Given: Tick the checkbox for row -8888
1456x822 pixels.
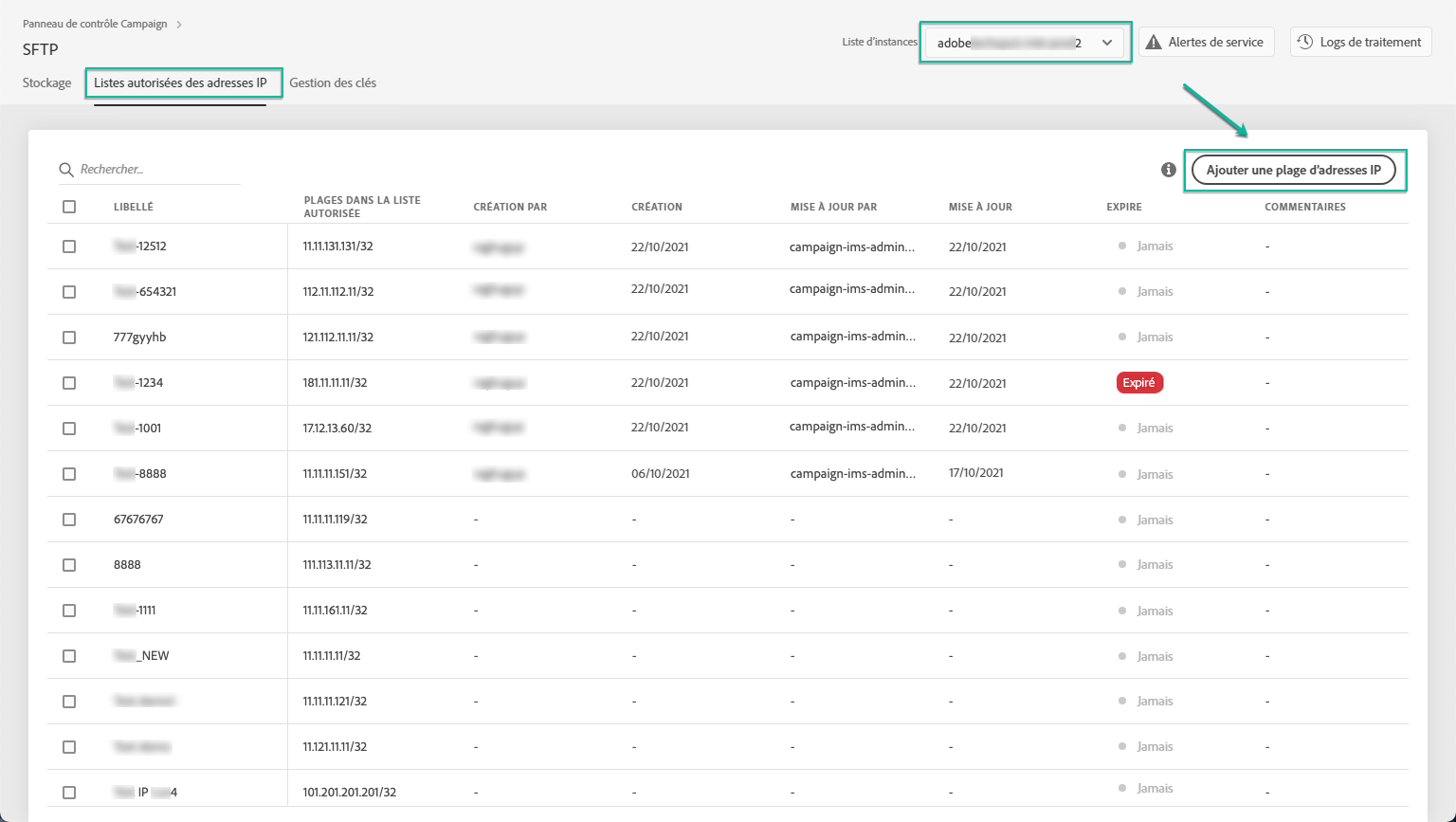Looking at the screenshot, I should pos(69,474).
